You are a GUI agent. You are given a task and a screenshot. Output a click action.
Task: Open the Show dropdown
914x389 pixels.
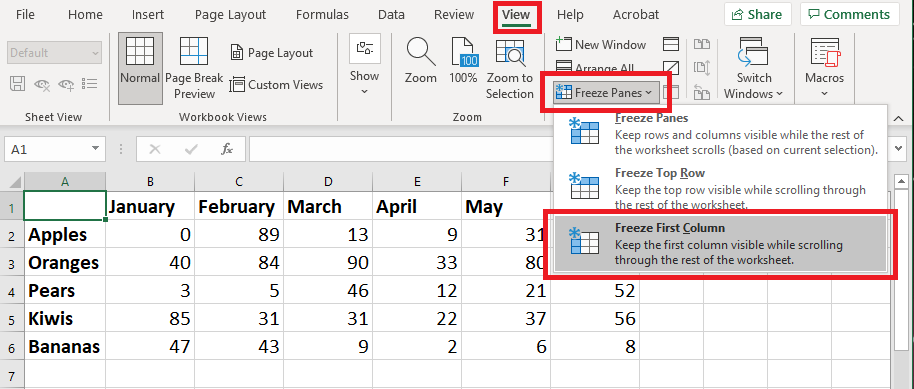pyautogui.click(x=364, y=65)
